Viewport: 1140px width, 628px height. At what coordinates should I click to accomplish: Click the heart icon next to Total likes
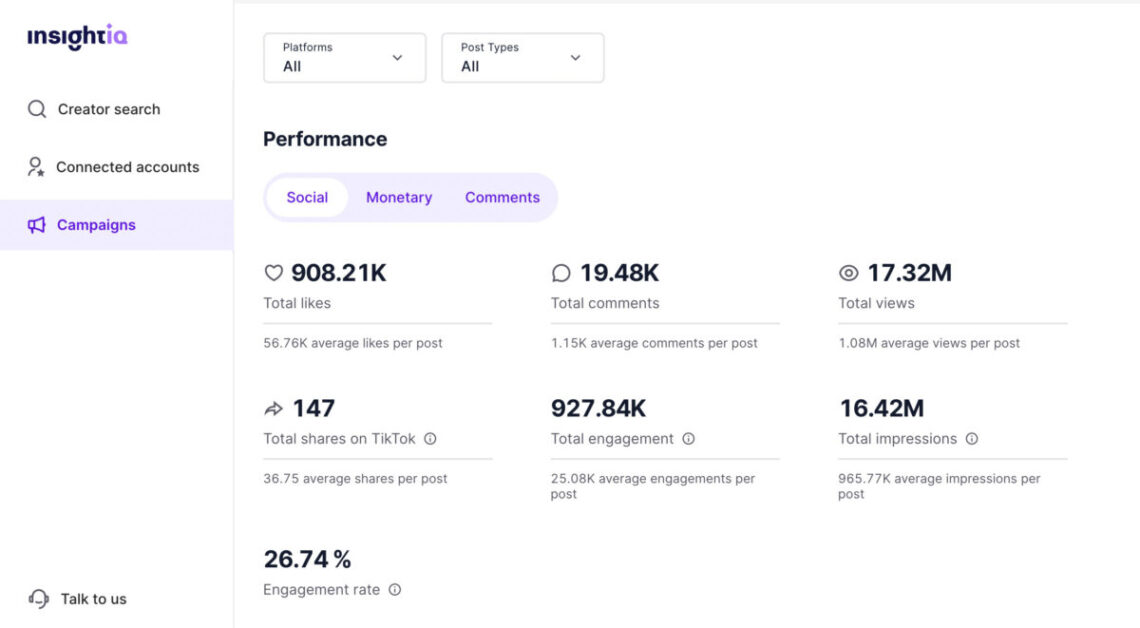pyautogui.click(x=272, y=272)
